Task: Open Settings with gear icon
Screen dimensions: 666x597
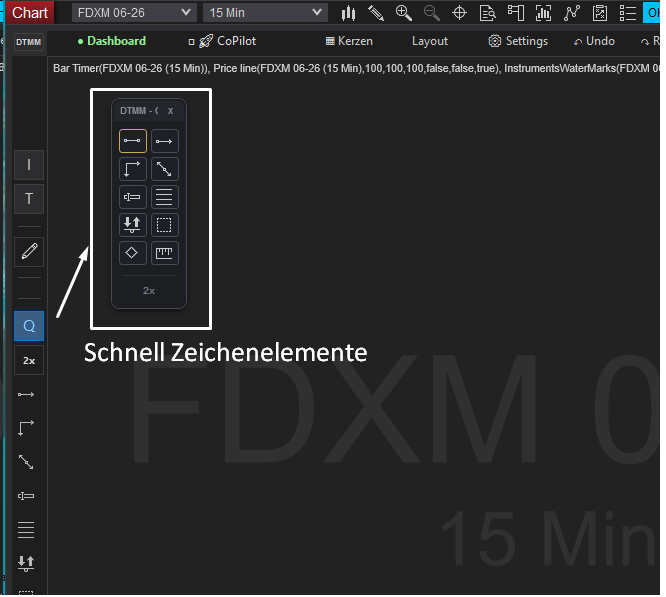Action: [x=518, y=41]
